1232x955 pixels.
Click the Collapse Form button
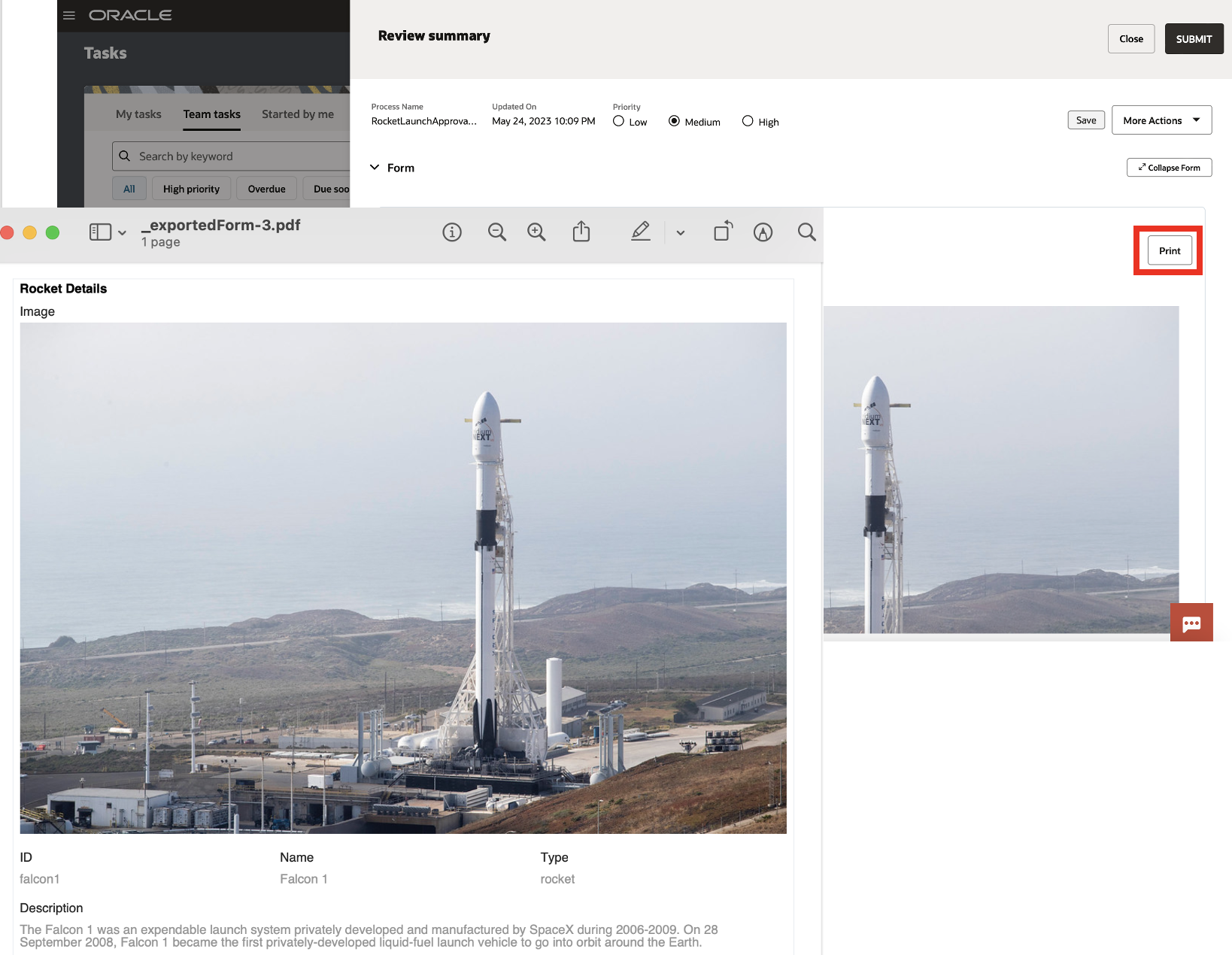pos(1170,168)
